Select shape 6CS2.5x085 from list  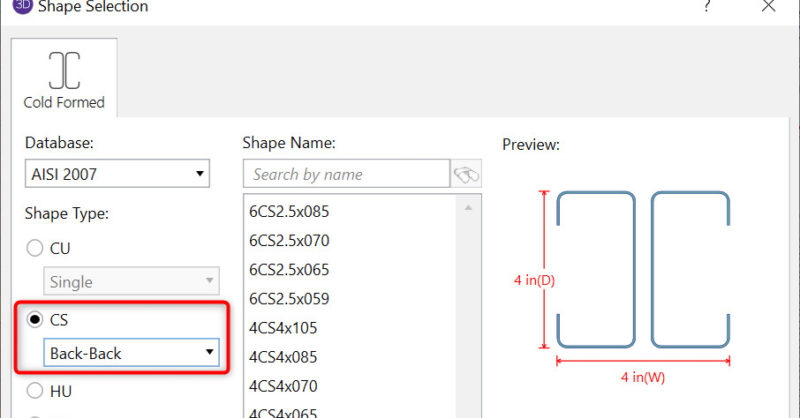coord(289,211)
